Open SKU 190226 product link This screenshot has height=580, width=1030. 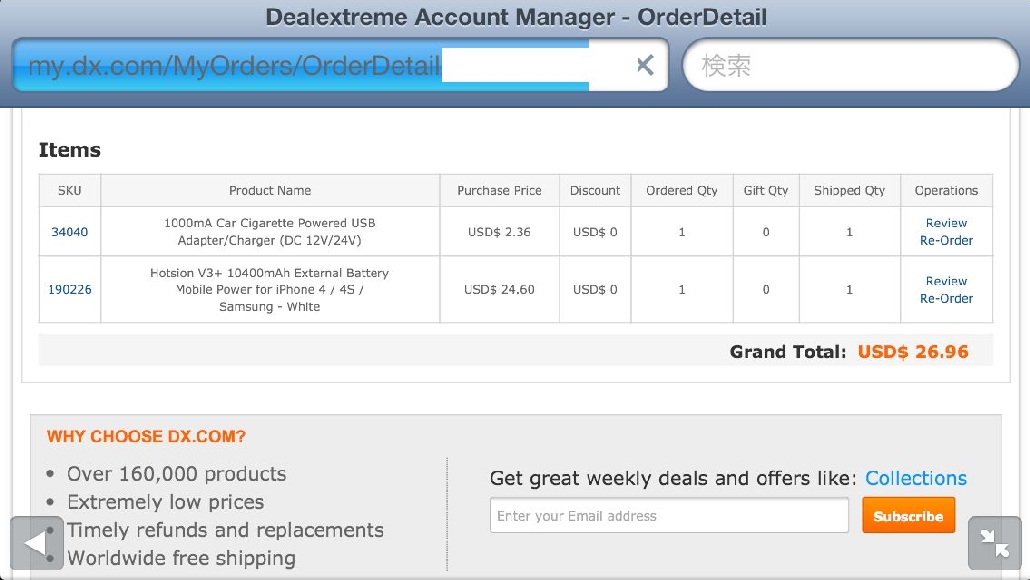click(x=70, y=290)
